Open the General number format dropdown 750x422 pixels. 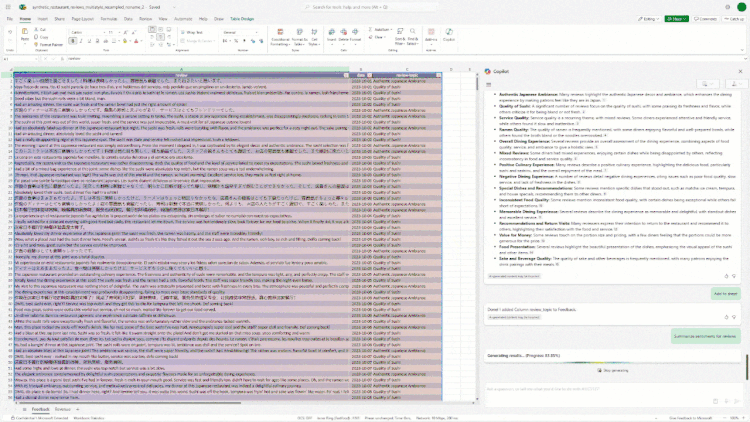pos(243,33)
